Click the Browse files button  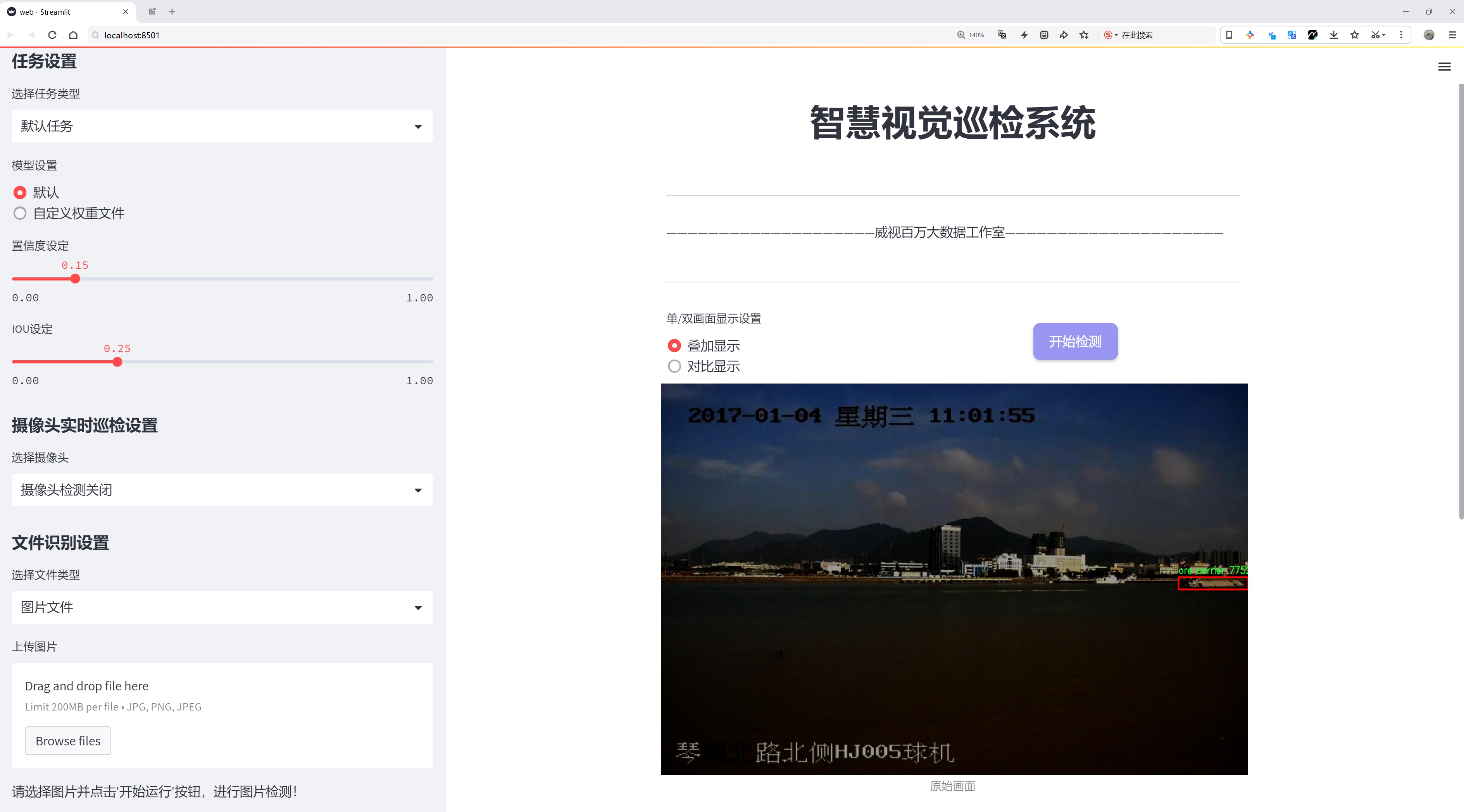click(x=67, y=741)
